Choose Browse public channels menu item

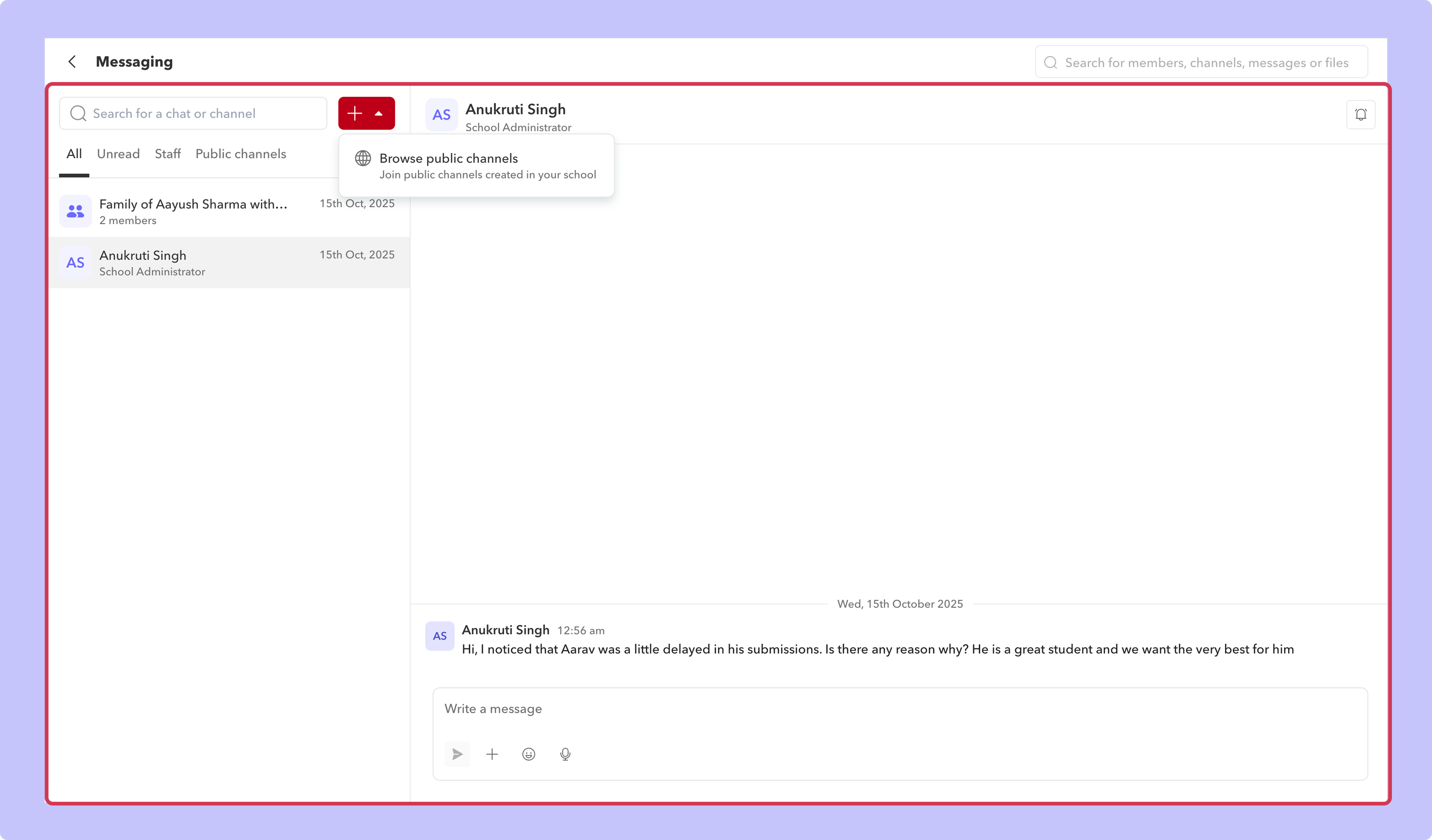(x=476, y=165)
